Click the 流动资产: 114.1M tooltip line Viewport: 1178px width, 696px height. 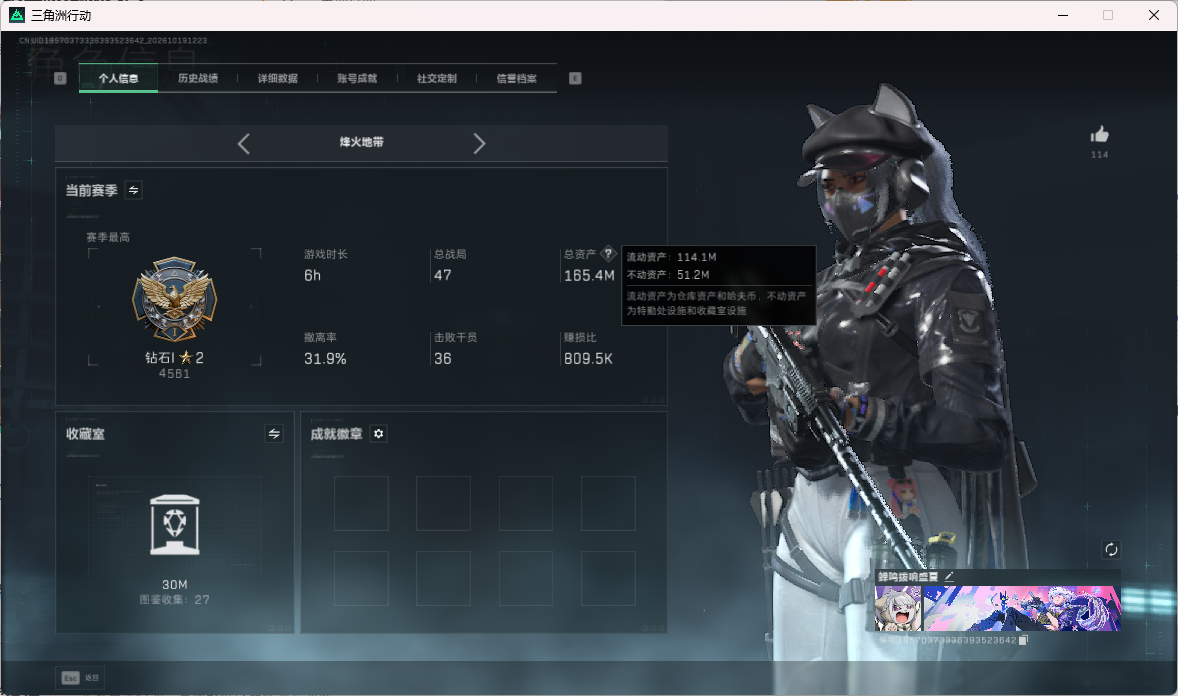672,257
